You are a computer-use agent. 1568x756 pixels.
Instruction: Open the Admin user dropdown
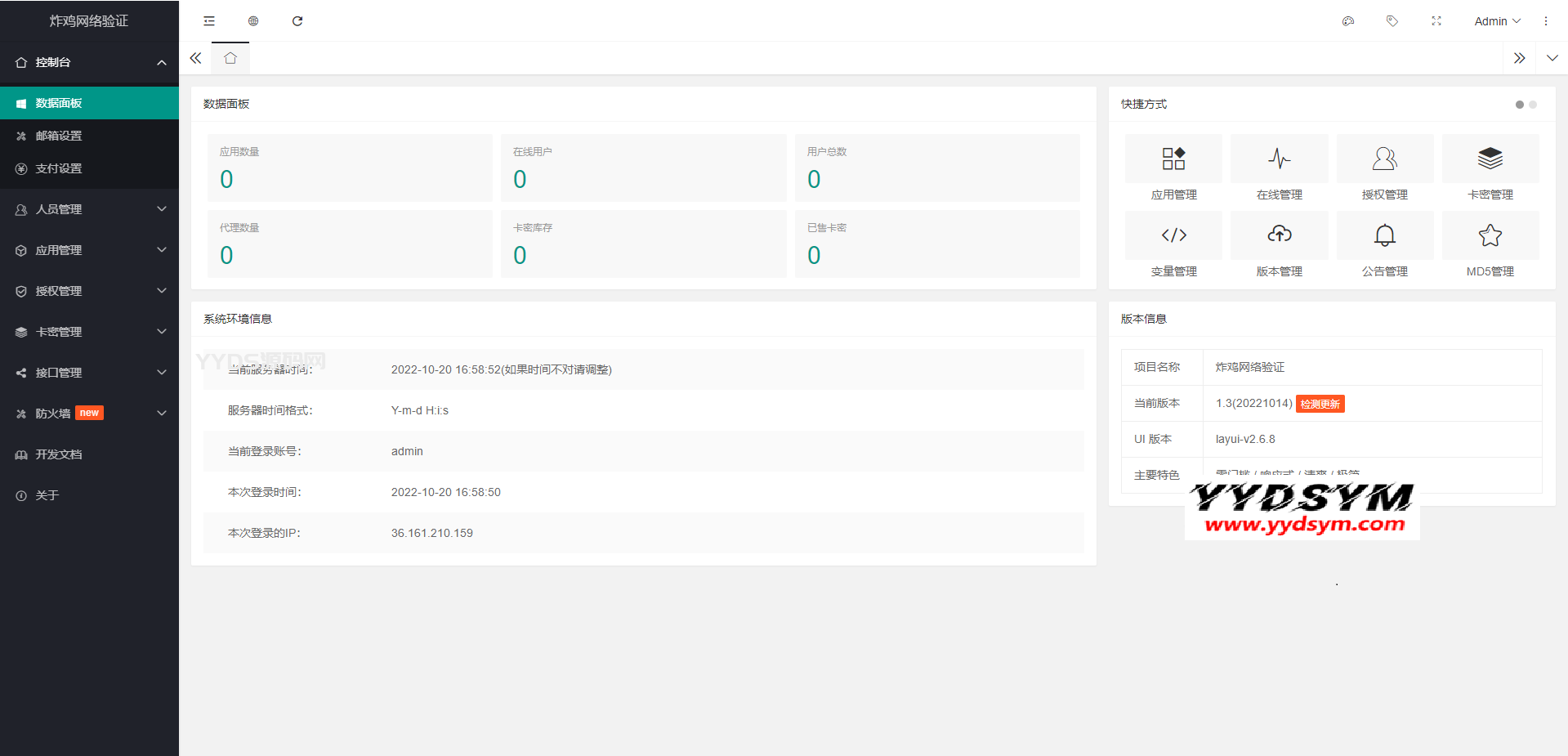click(x=1497, y=21)
